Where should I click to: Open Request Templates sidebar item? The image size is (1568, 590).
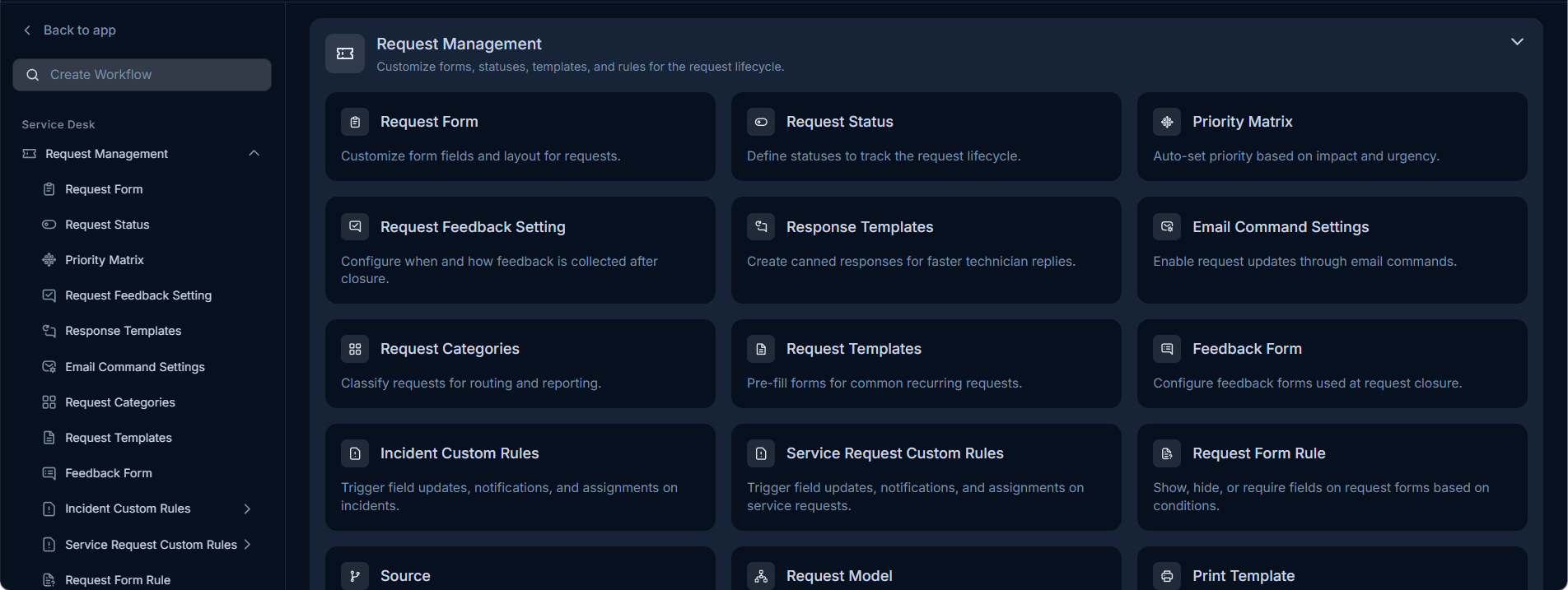coord(119,438)
